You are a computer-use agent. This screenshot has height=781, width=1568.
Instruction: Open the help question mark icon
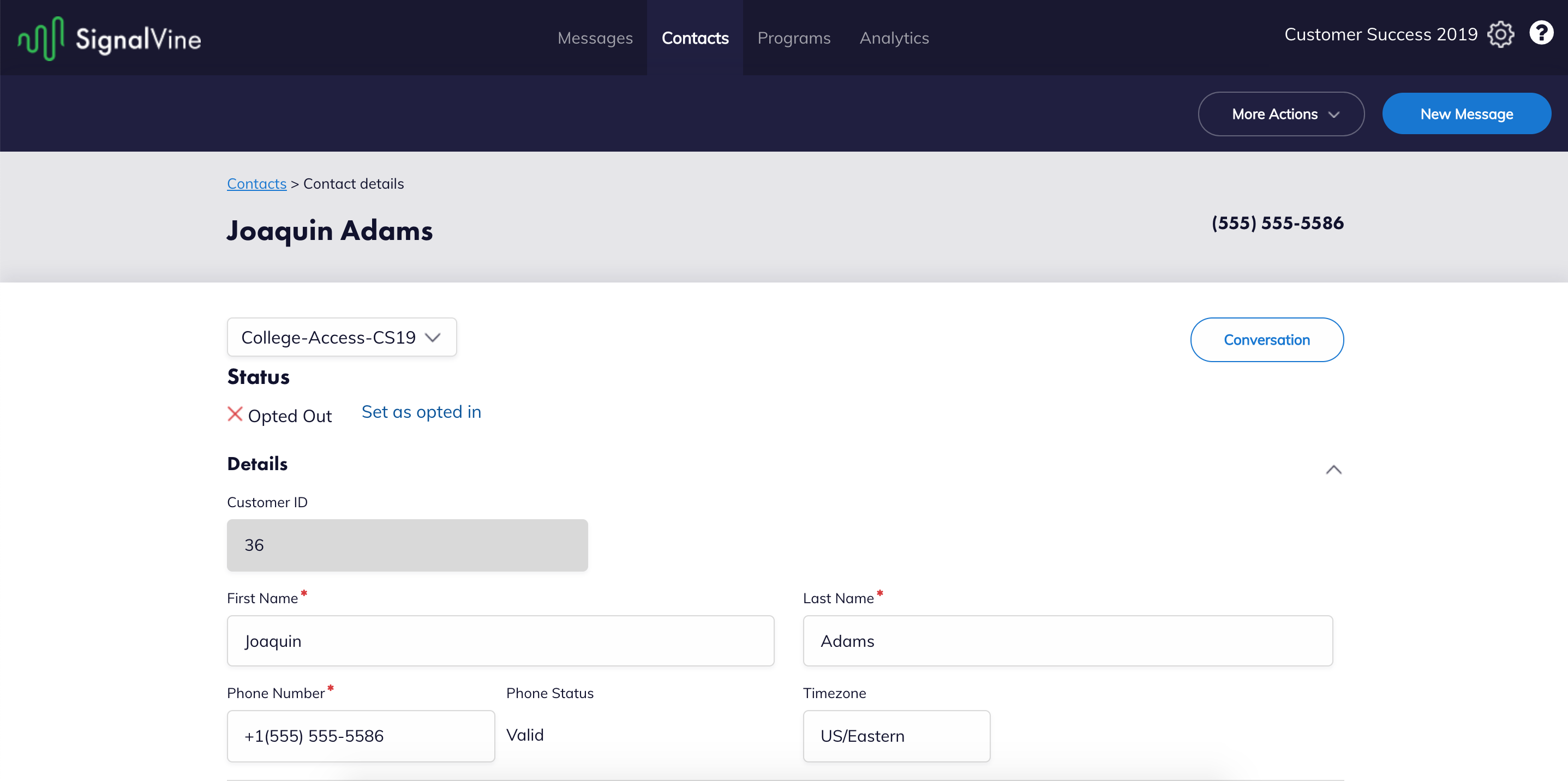(x=1541, y=33)
